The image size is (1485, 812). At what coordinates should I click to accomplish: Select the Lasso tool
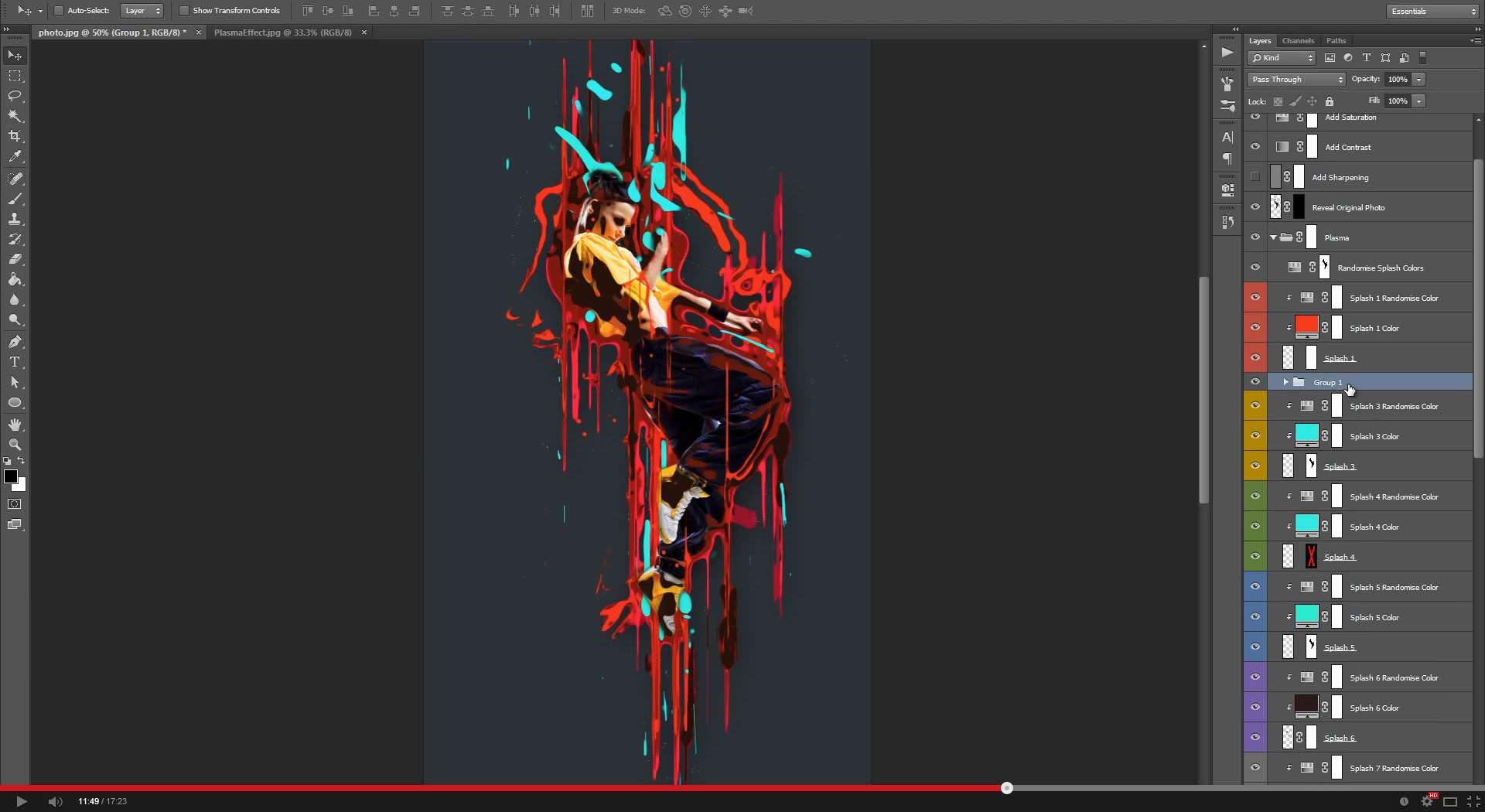[x=15, y=96]
